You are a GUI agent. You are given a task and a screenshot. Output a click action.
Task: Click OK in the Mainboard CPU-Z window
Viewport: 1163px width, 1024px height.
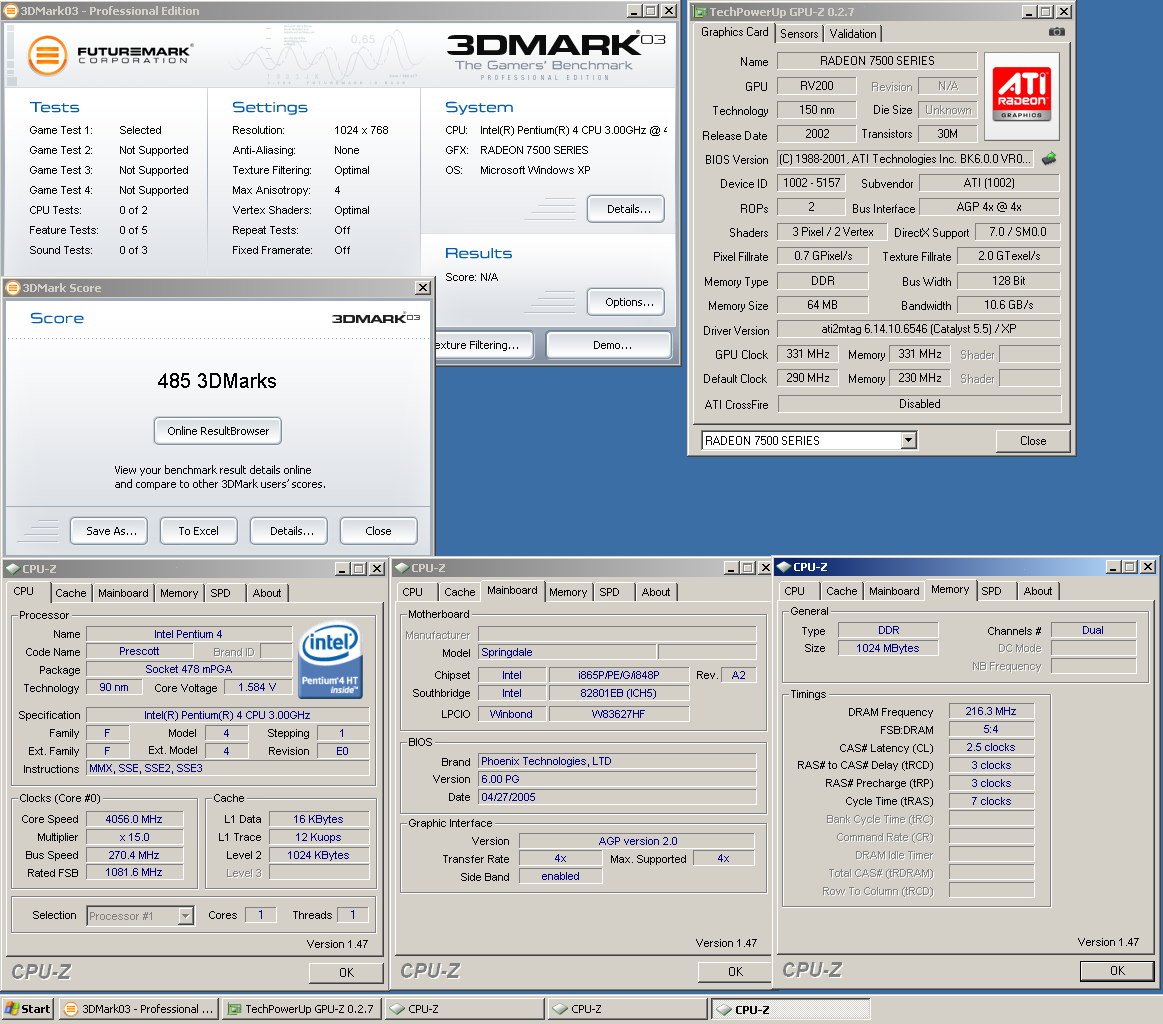coord(735,971)
